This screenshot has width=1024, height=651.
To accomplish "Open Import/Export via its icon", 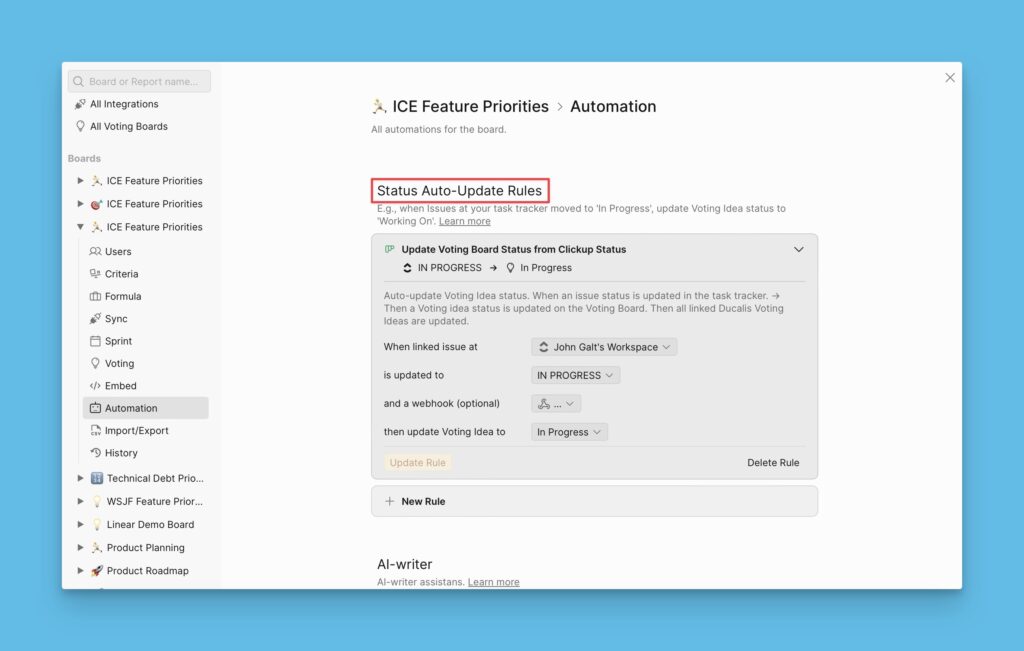I will tap(97, 430).
